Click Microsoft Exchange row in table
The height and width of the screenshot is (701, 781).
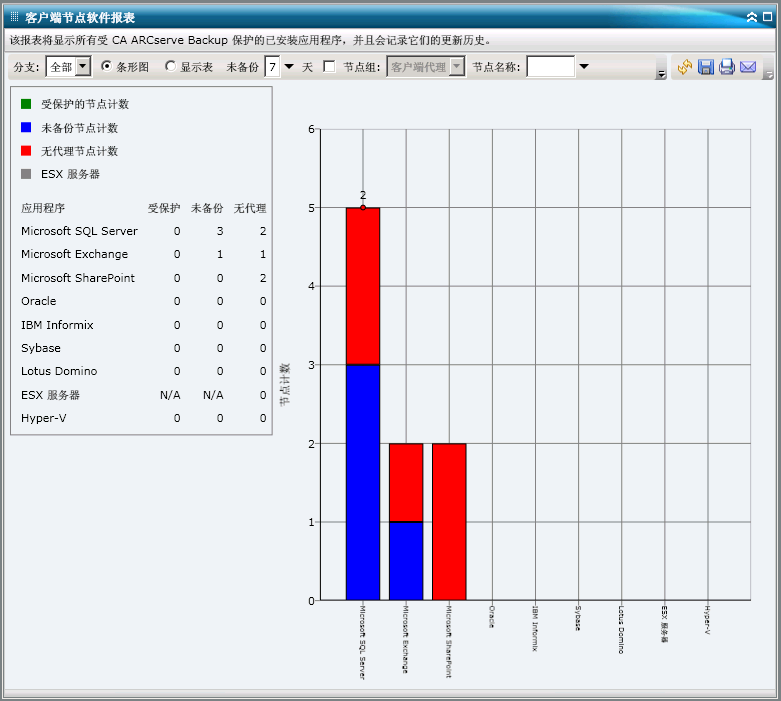click(x=74, y=254)
